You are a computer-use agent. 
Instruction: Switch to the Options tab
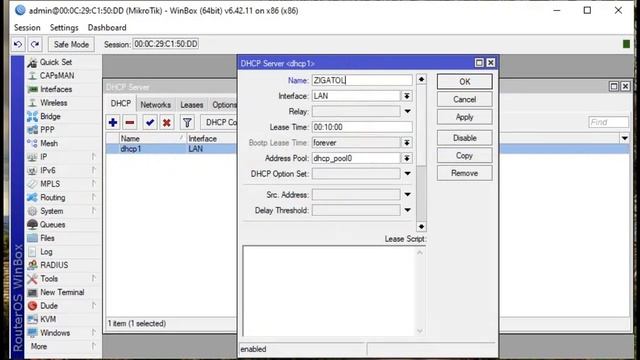(x=224, y=105)
